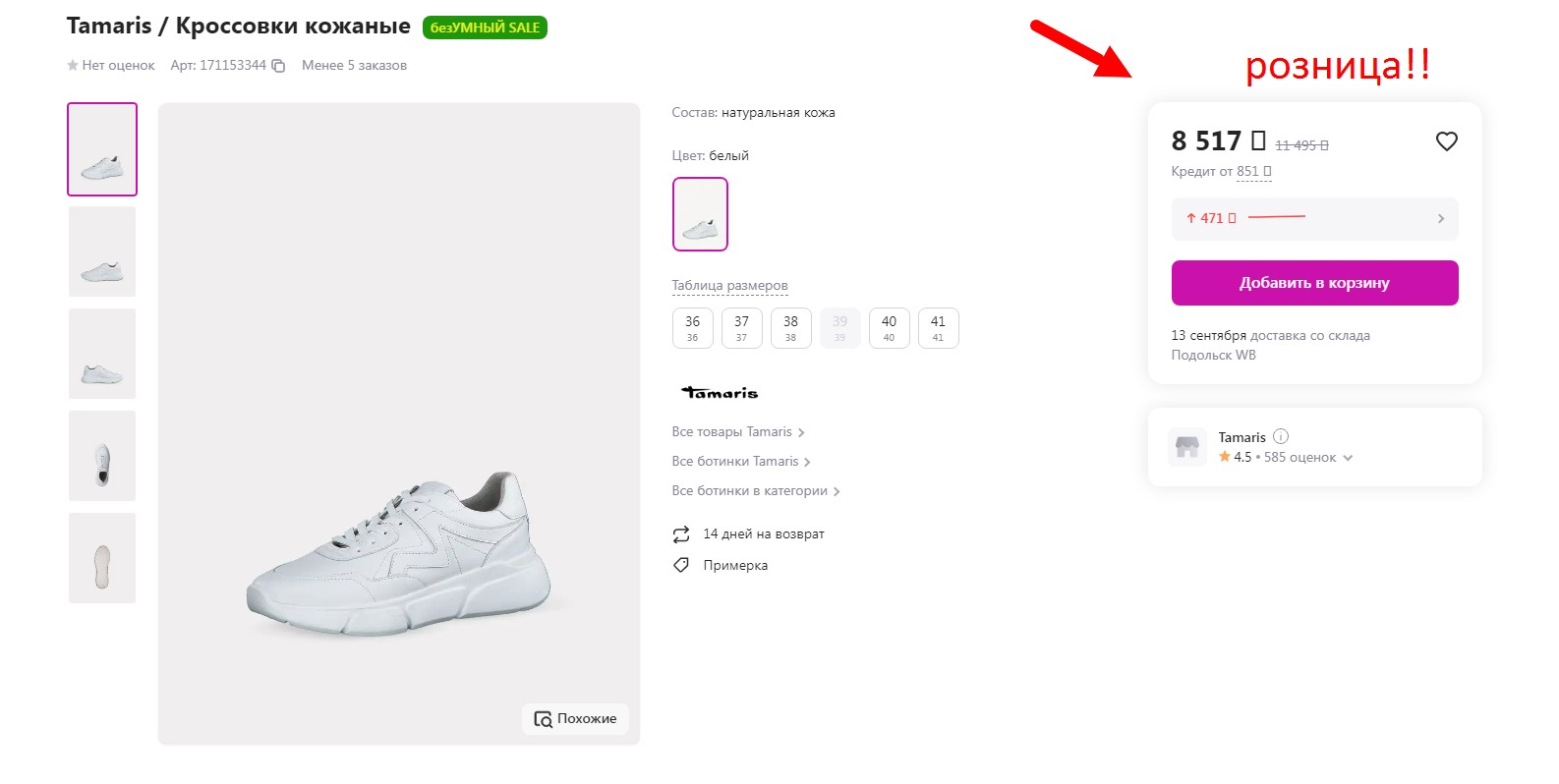This screenshot has width=1559, height=784.
Task: Click the current price 8 517
Action: [1218, 141]
